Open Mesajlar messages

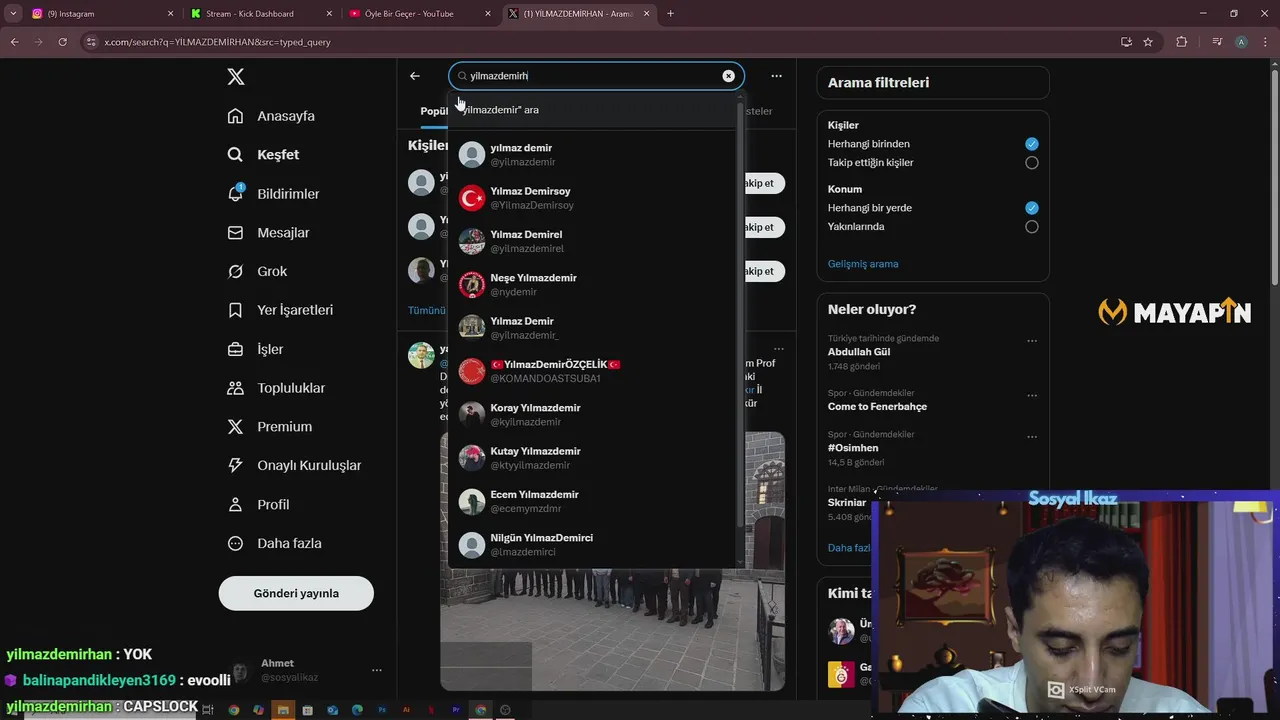pos(268,233)
